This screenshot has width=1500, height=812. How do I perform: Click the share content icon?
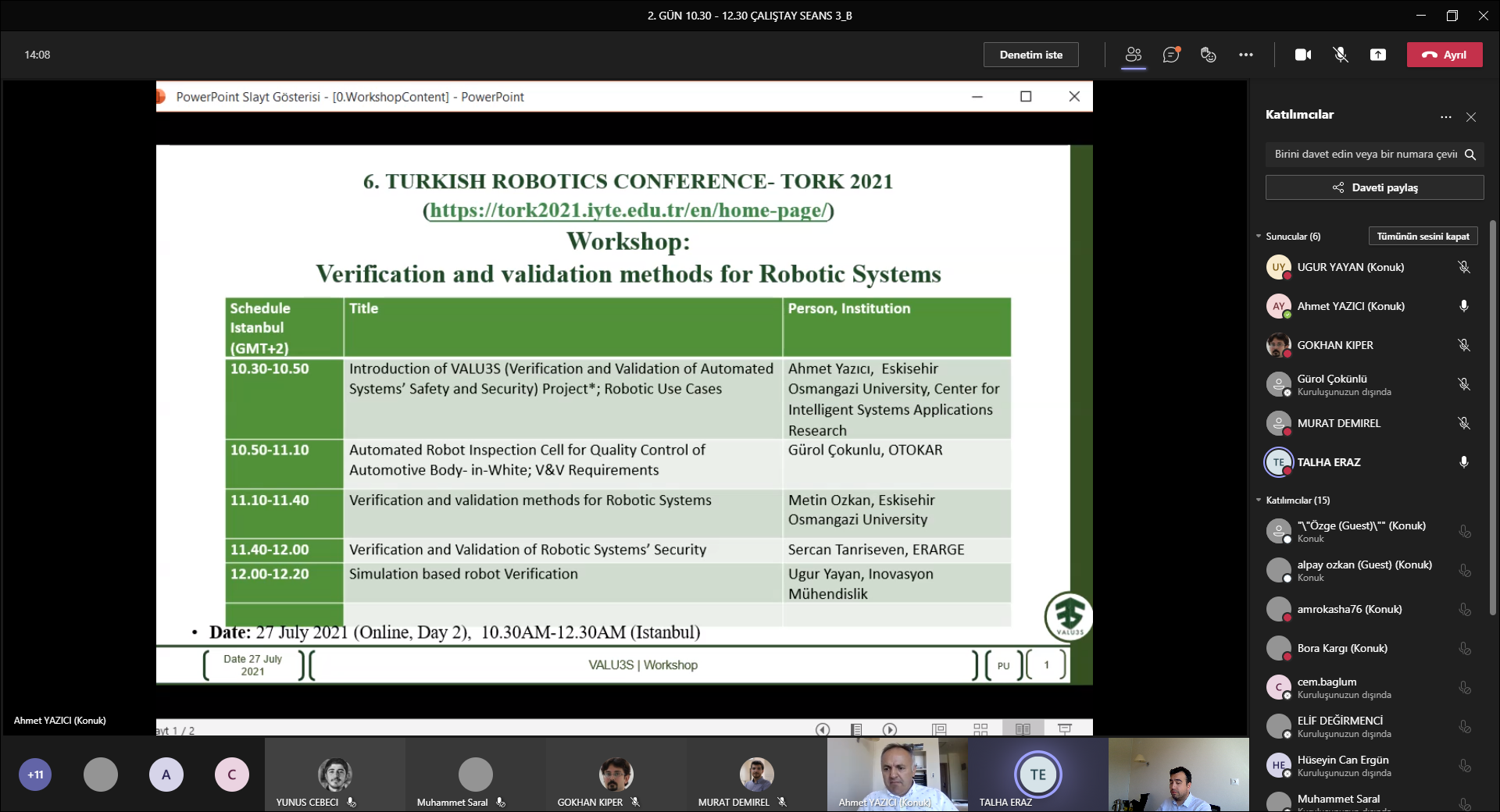[1378, 55]
